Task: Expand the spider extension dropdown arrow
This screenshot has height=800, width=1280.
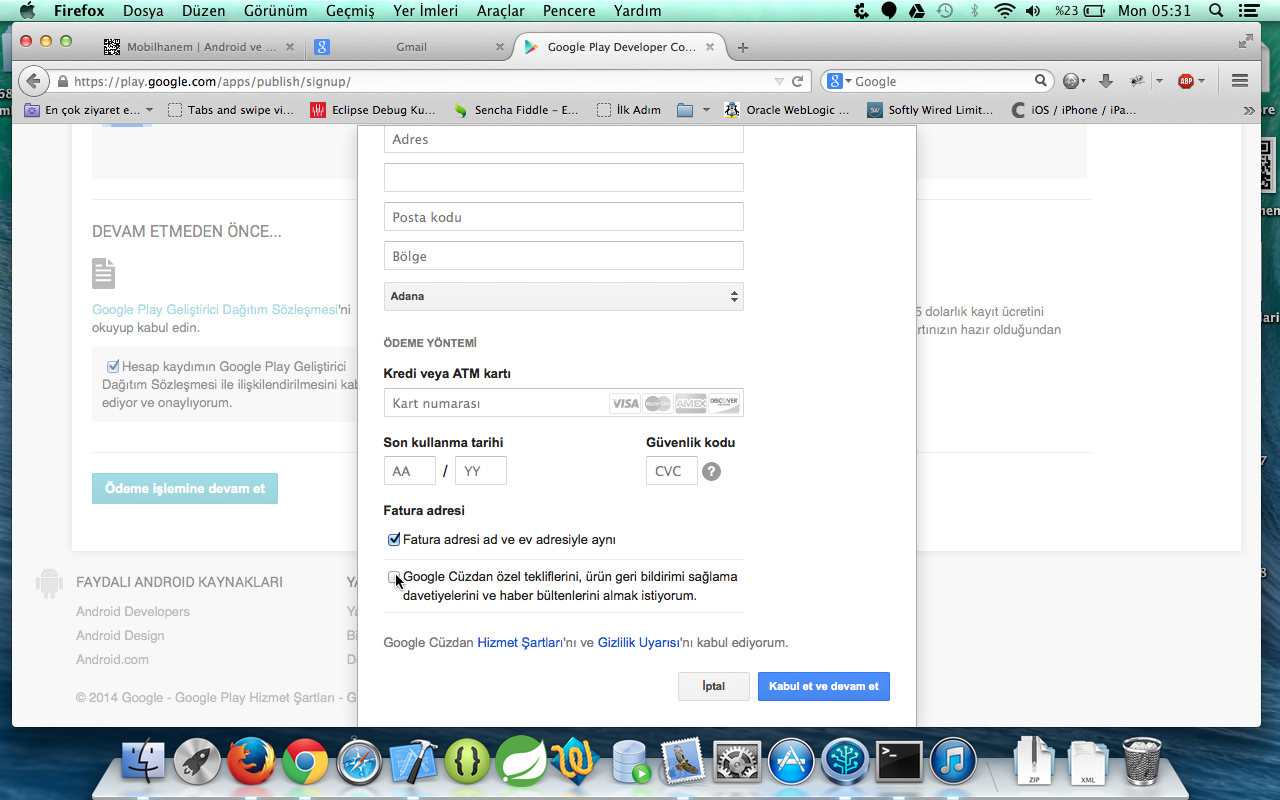Action: click(1159, 82)
